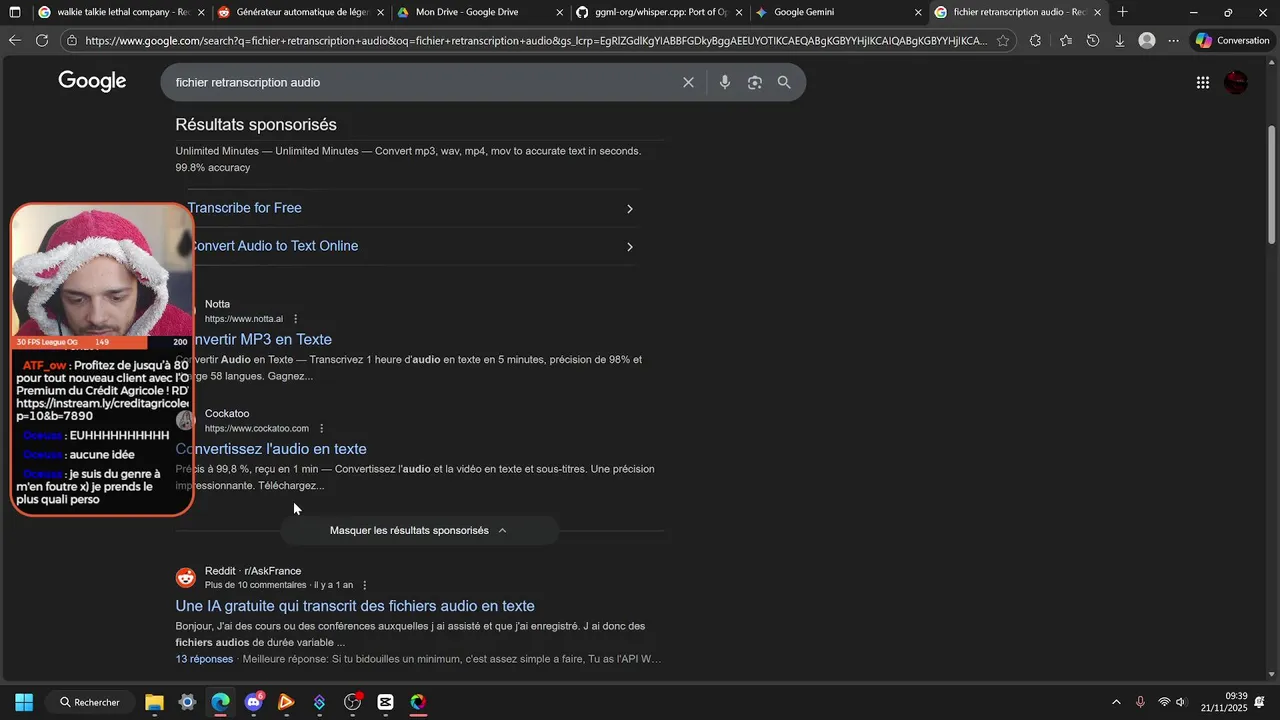The width and height of the screenshot is (1280, 720).
Task: Open Convertissez l'audio en texte result
Action: [271, 449]
